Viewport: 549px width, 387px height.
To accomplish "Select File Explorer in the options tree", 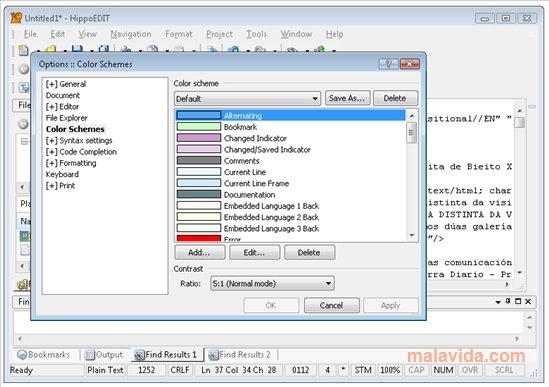I will point(67,118).
